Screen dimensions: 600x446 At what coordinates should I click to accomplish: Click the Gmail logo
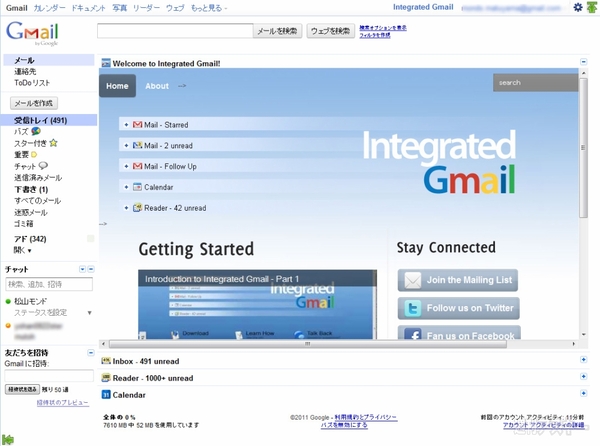click(33, 33)
